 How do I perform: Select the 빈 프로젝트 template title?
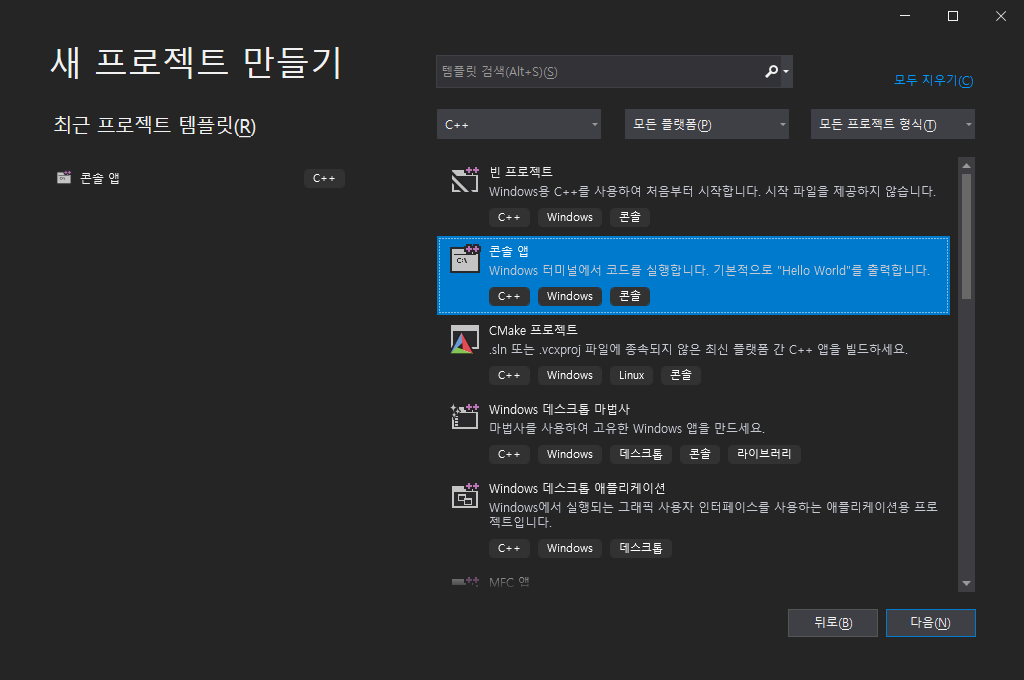coord(521,172)
